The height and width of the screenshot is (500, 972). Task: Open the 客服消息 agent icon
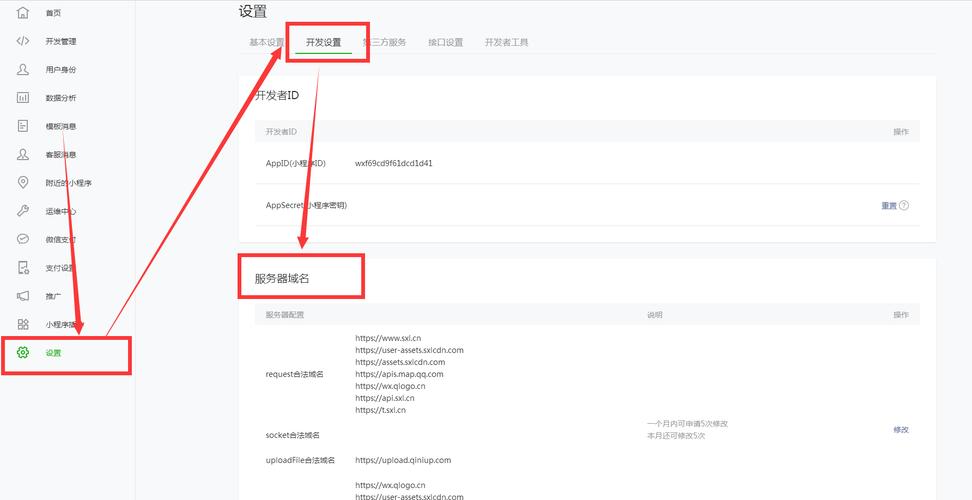23,154
